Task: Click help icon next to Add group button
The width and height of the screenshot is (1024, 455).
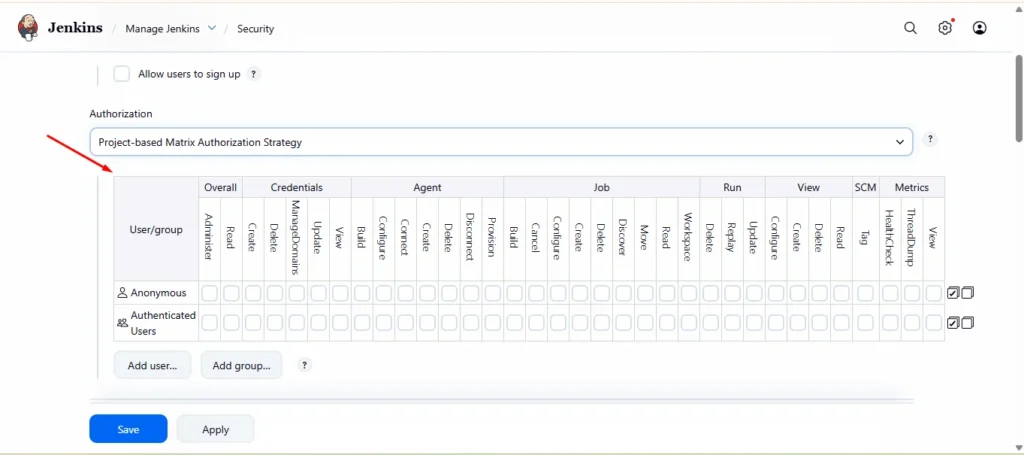Action: (304, 366)
